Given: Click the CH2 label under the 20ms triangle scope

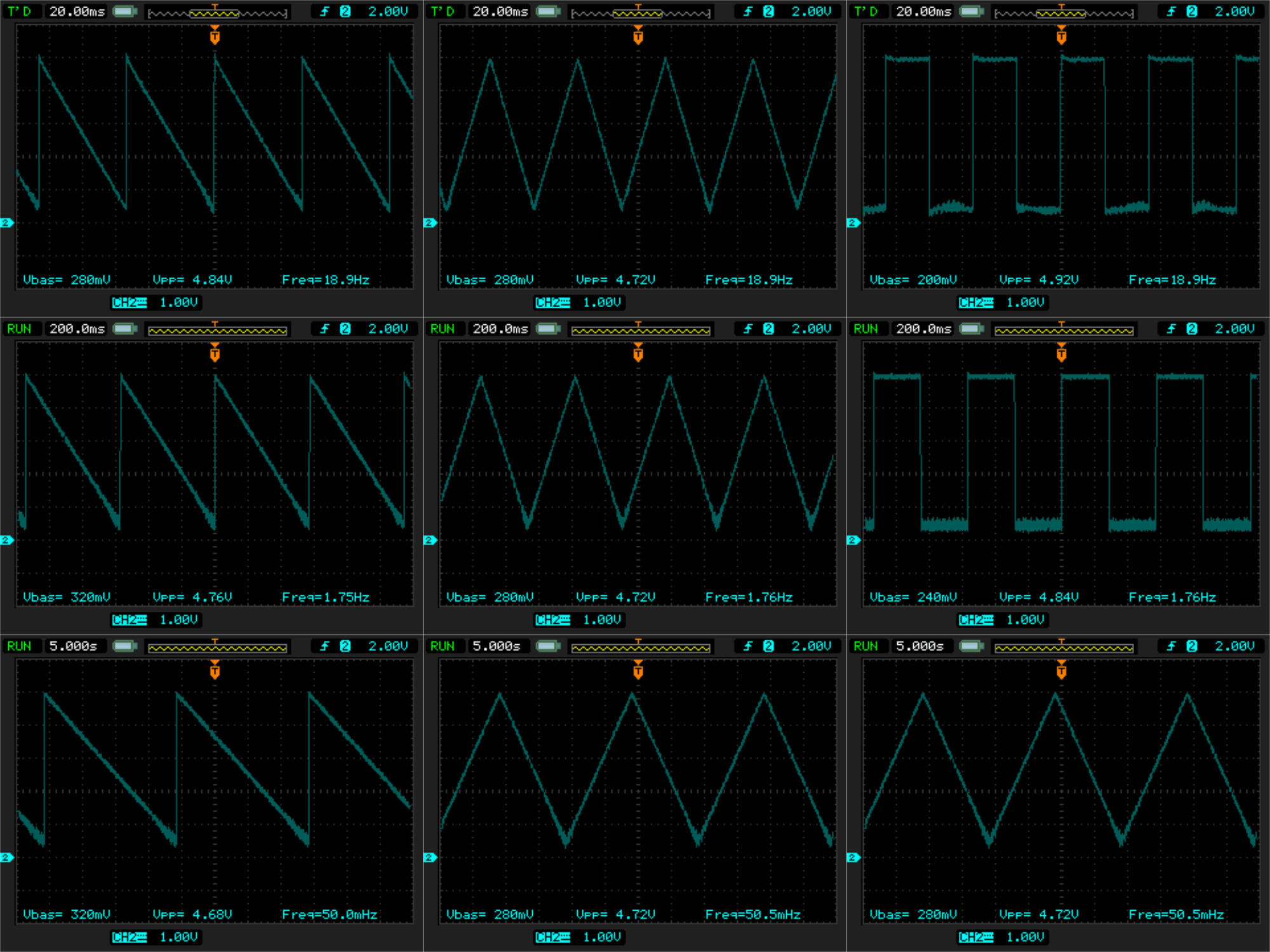Looking at the screenshot, I should (553, 303).
